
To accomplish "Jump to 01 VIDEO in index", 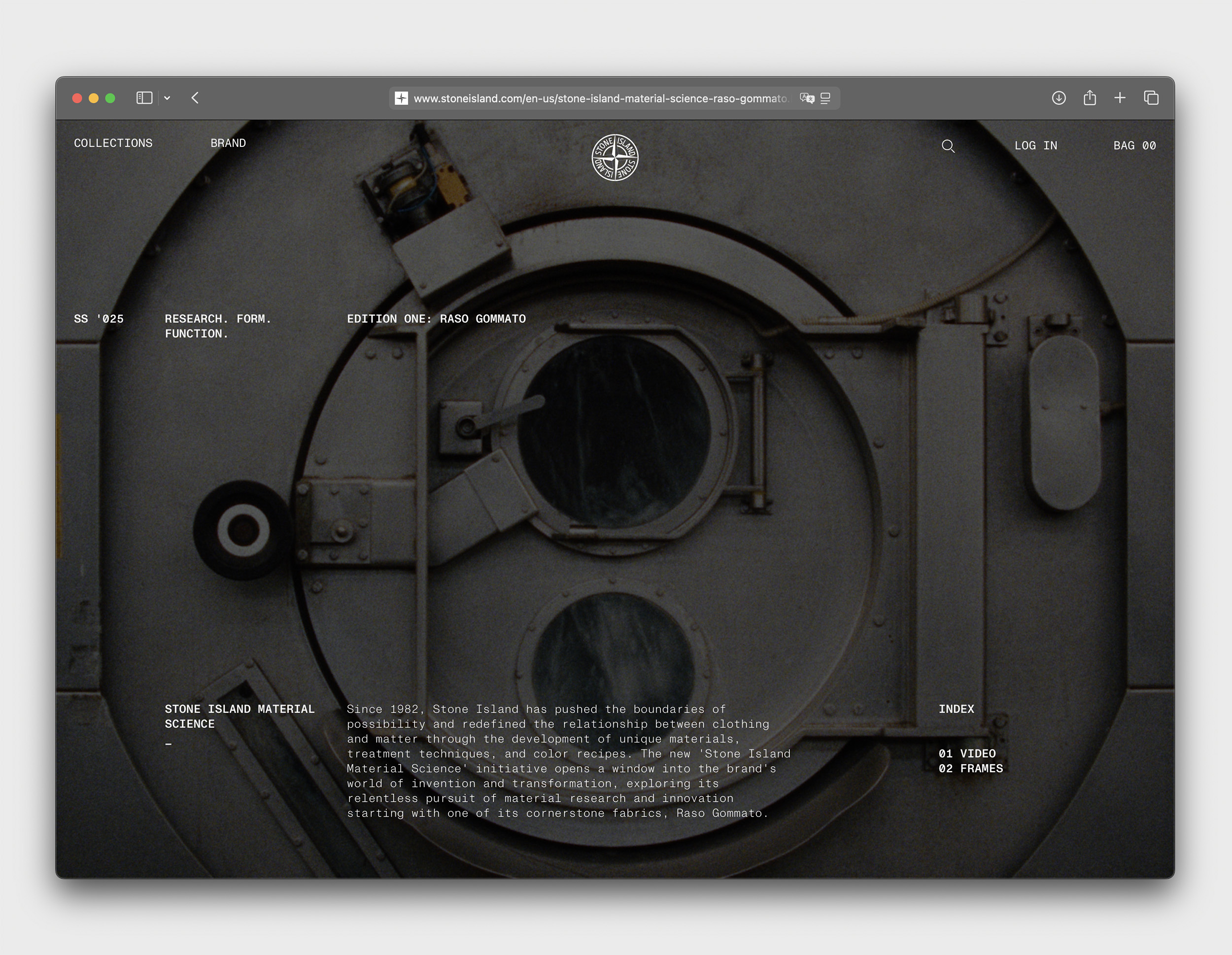I will (967, 753).
